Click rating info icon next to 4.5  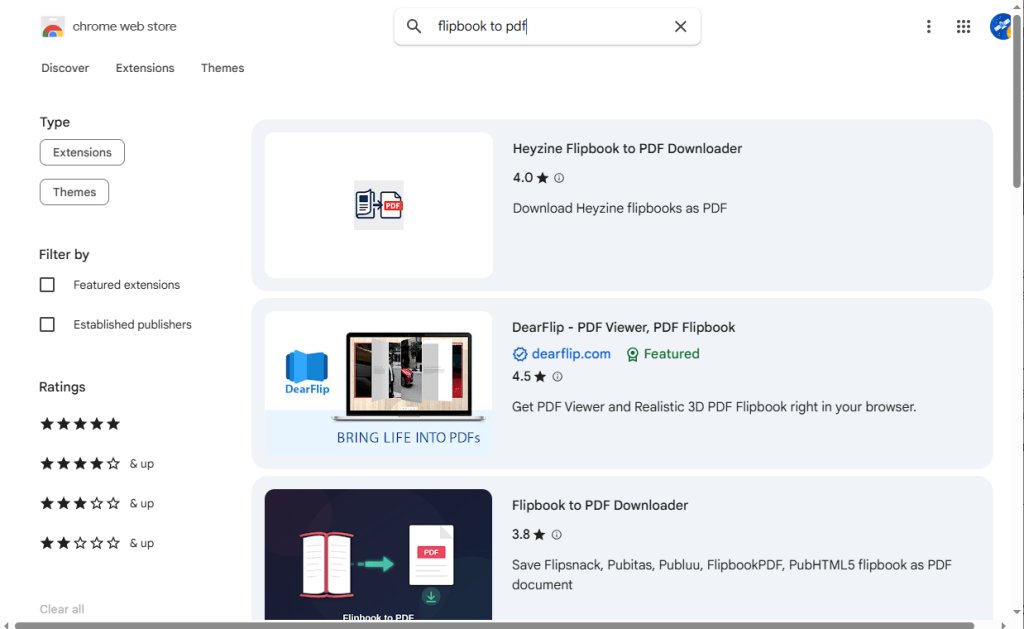(557, 376)
